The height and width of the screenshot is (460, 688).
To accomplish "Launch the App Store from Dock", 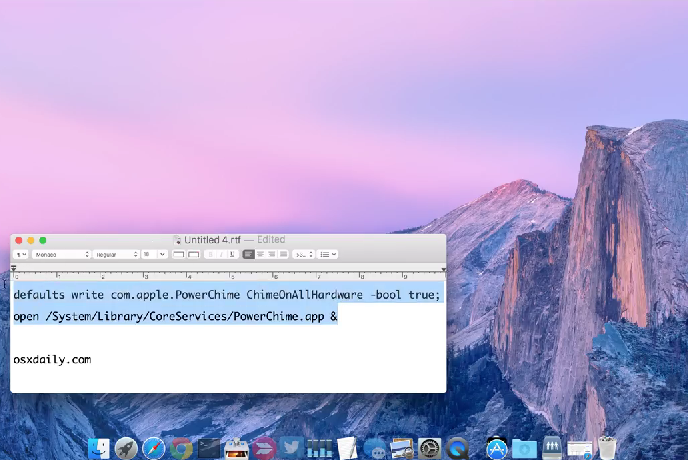I will 497,449.
